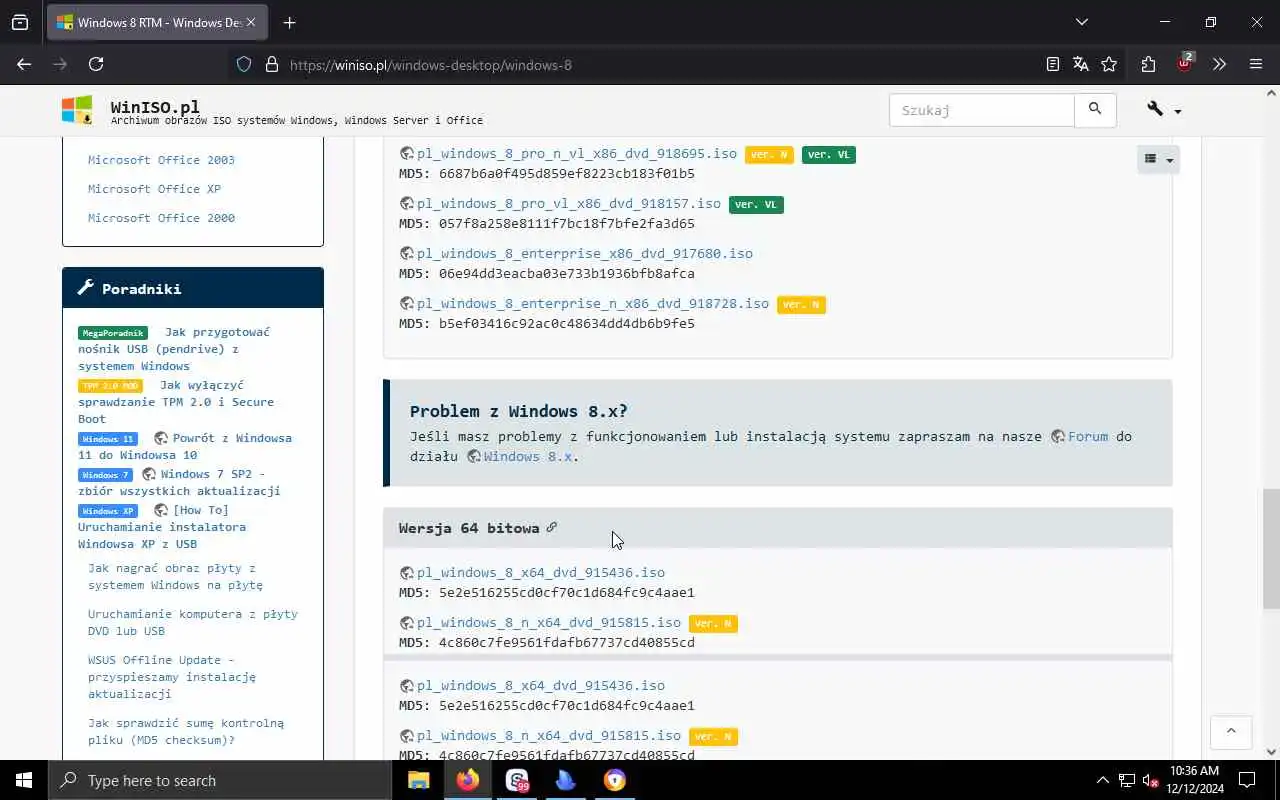
Task: Show site security padlock information
Action: point(271,64)
